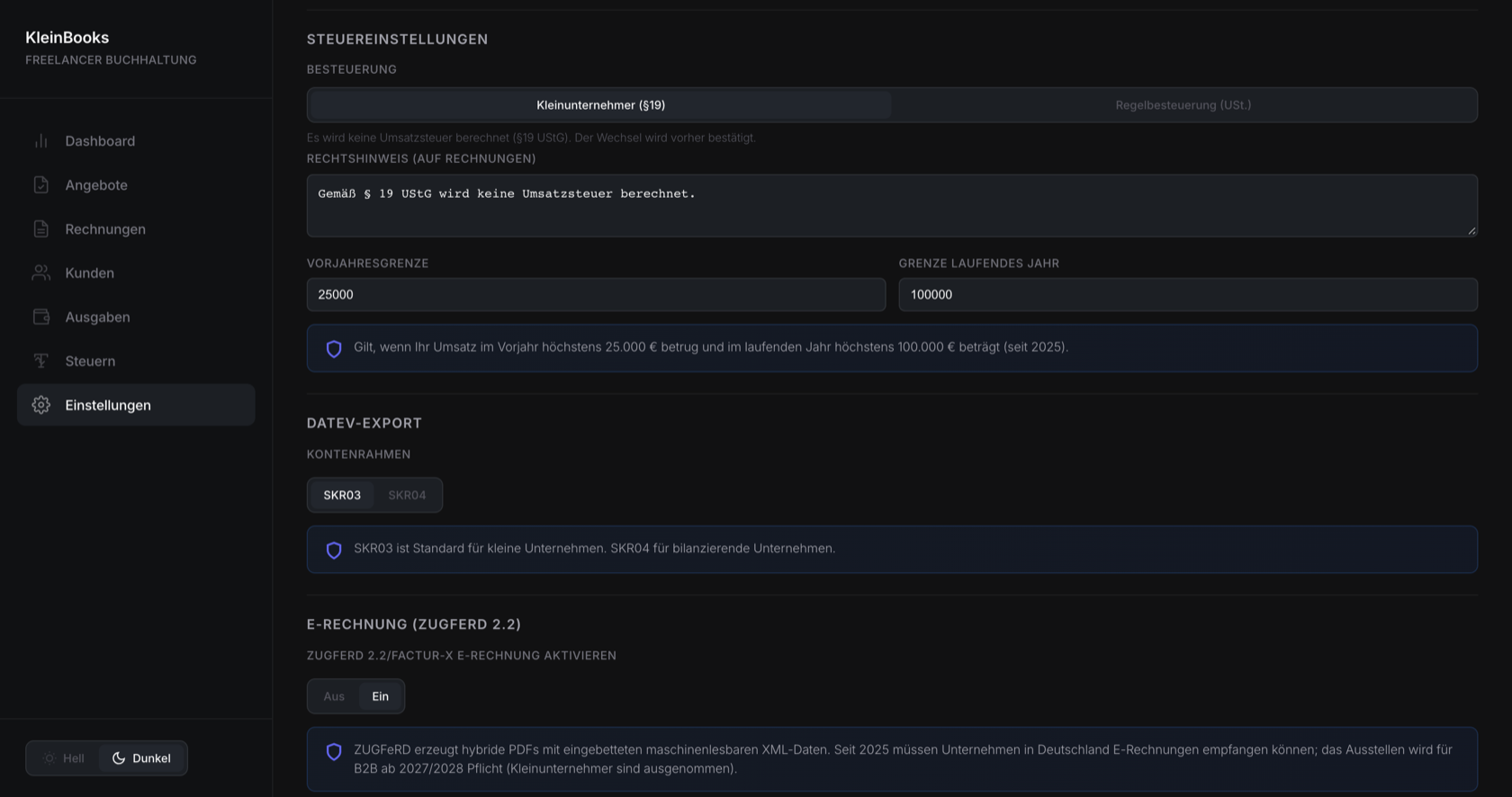The height and width of the screenshot is (797, 1512).
Task: Click the Angebote document icon
Action: (x=41, y=185)
